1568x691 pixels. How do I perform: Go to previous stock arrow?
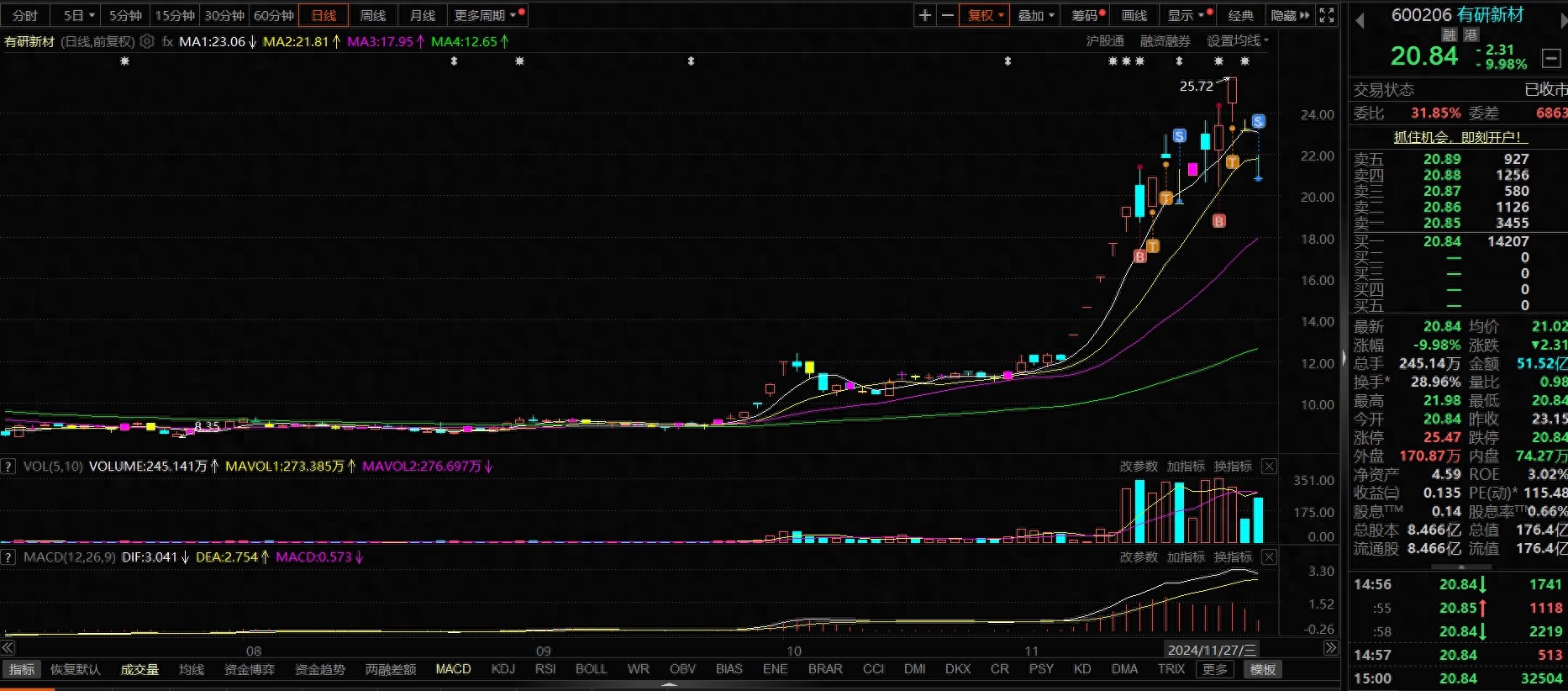(1360, 21)
